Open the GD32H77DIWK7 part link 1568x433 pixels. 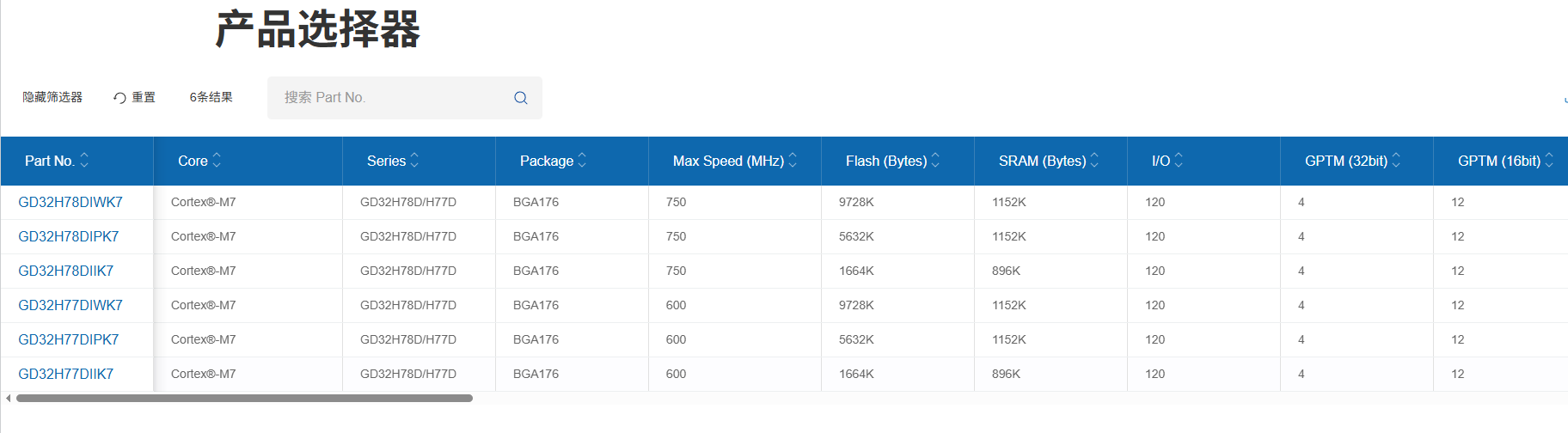(70, 306)
